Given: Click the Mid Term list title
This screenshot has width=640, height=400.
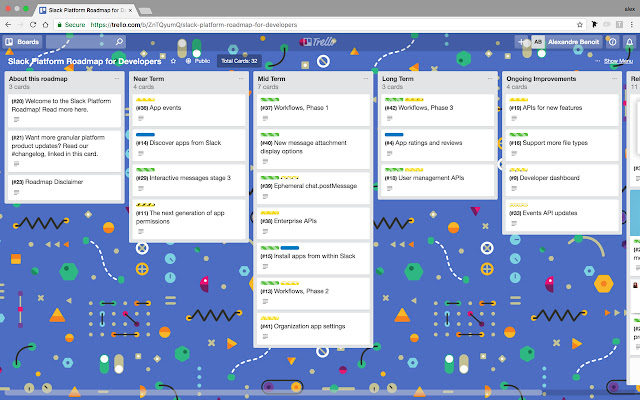Looking at the screenshot, I should (271, 78).
